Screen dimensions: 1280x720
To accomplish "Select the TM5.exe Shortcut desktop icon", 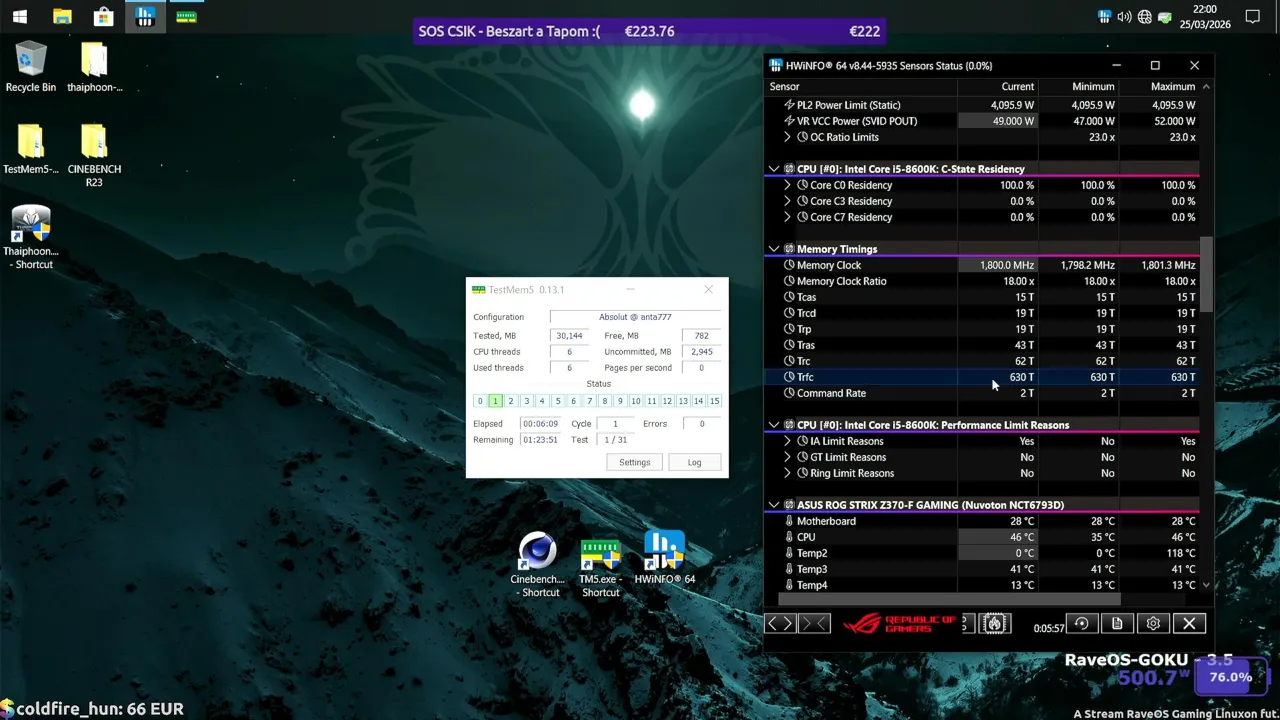I will (600, 567).
